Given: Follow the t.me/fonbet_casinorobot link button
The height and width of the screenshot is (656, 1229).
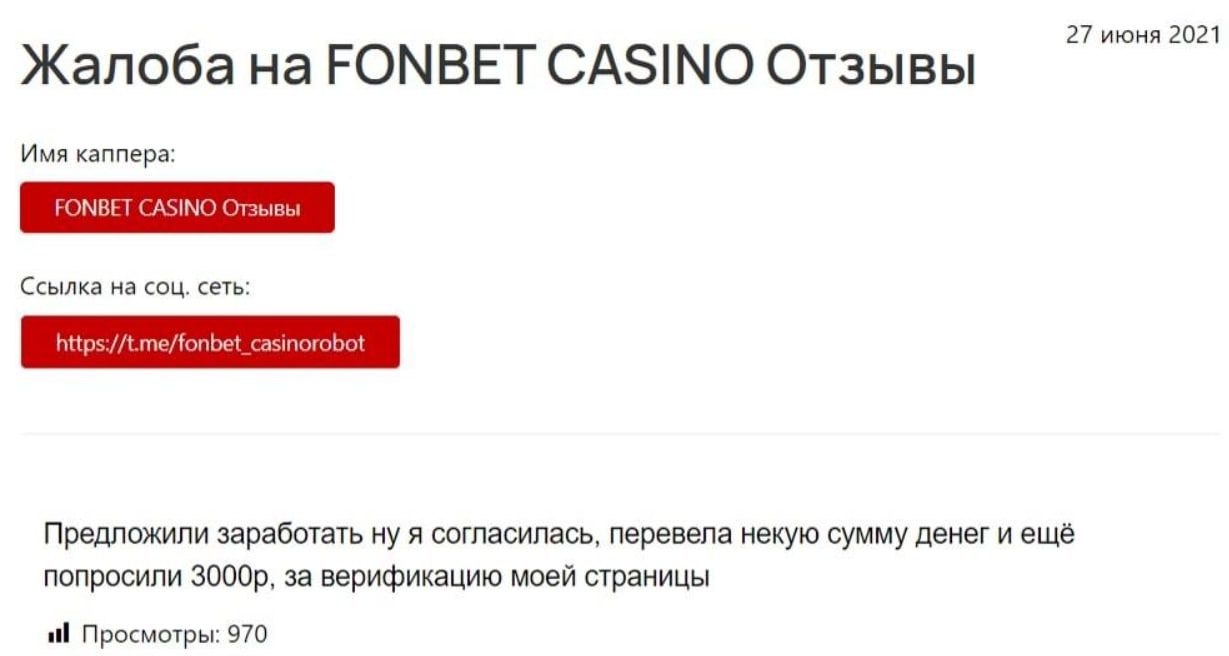Looking at the screenshot, I should (x=210, y=342).
